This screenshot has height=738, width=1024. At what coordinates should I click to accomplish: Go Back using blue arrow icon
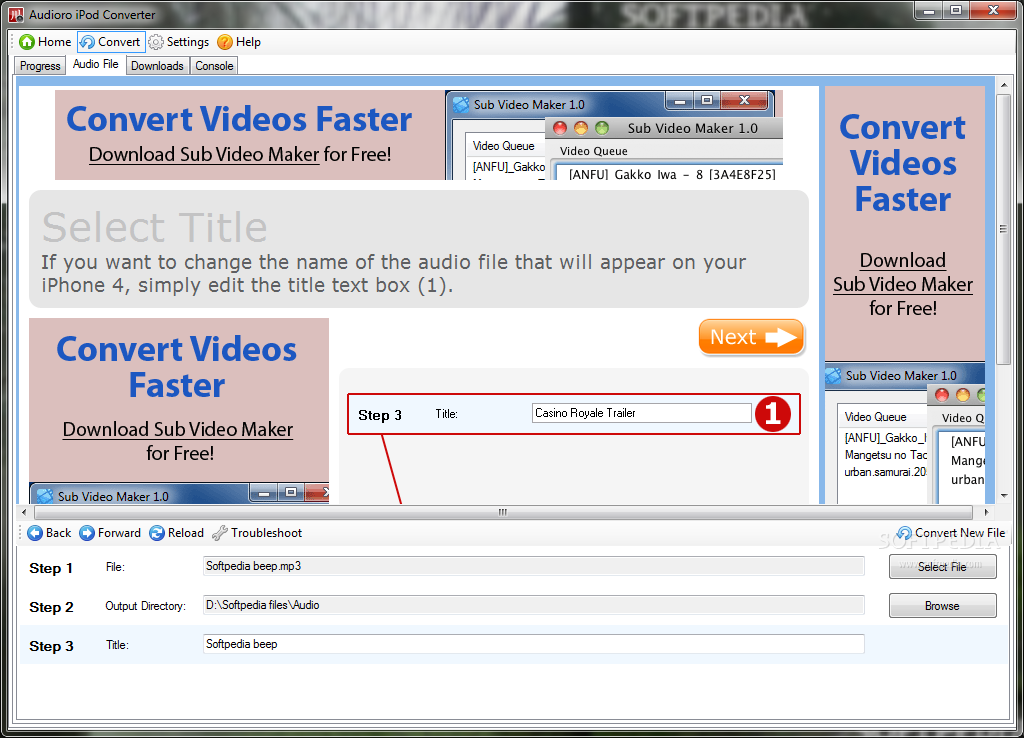(49, 533)
